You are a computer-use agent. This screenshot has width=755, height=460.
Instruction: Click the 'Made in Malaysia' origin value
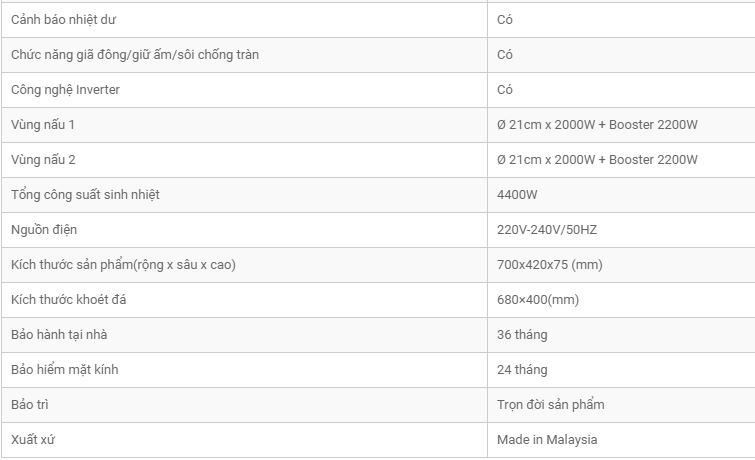point(547,440)
